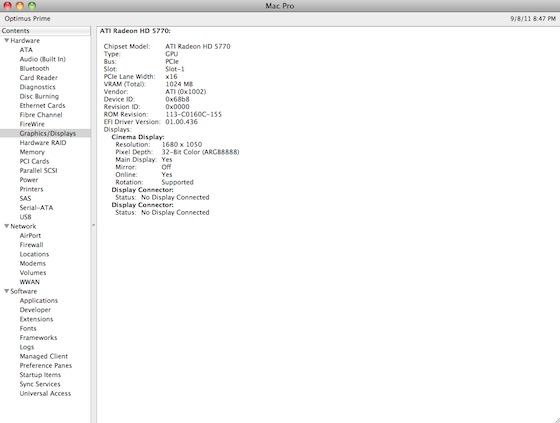The height and width of the screenshot is (423, 560).
Task: Select Ethernet Cards in sidebar
Action: tap(42, 105)
